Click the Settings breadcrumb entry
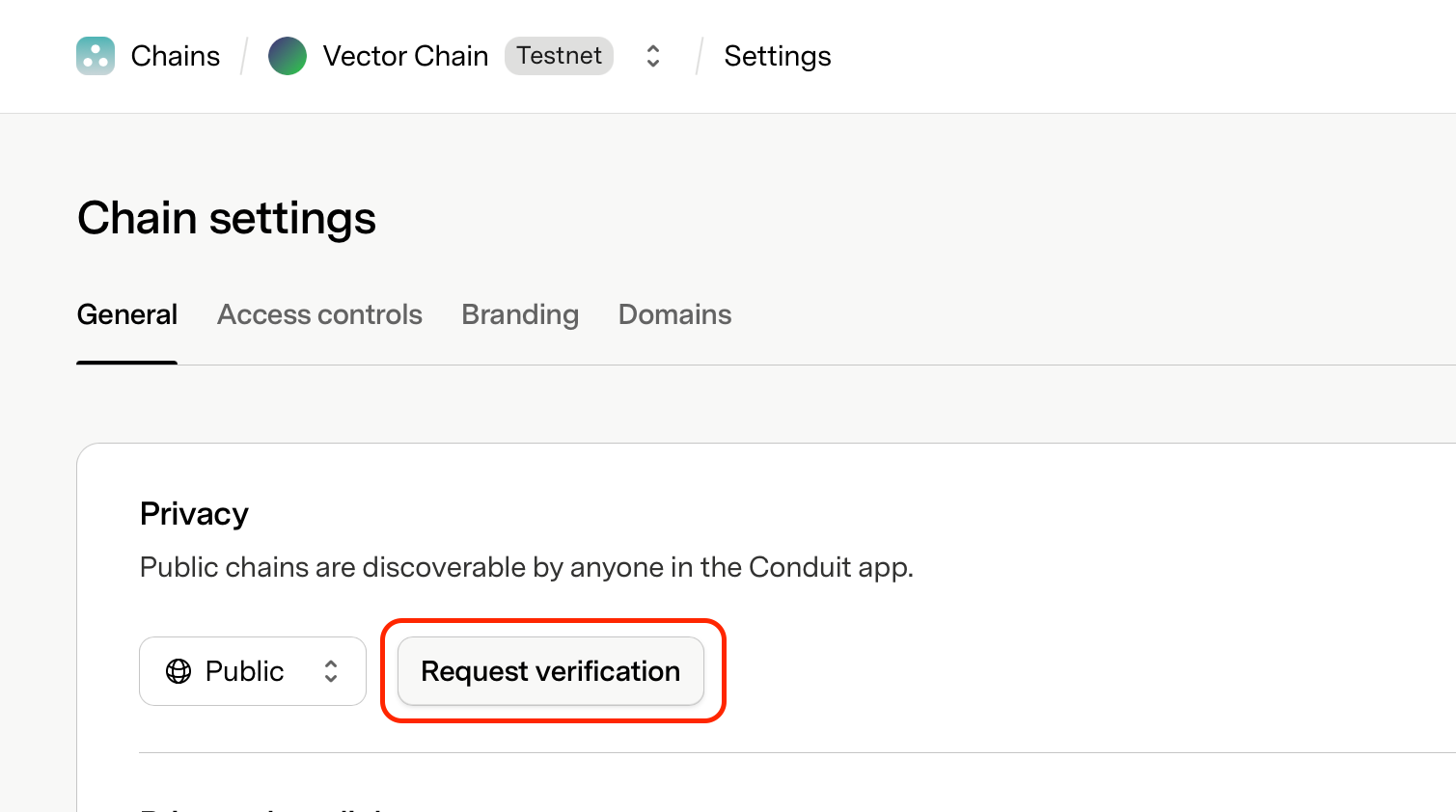 click(777, 55)
